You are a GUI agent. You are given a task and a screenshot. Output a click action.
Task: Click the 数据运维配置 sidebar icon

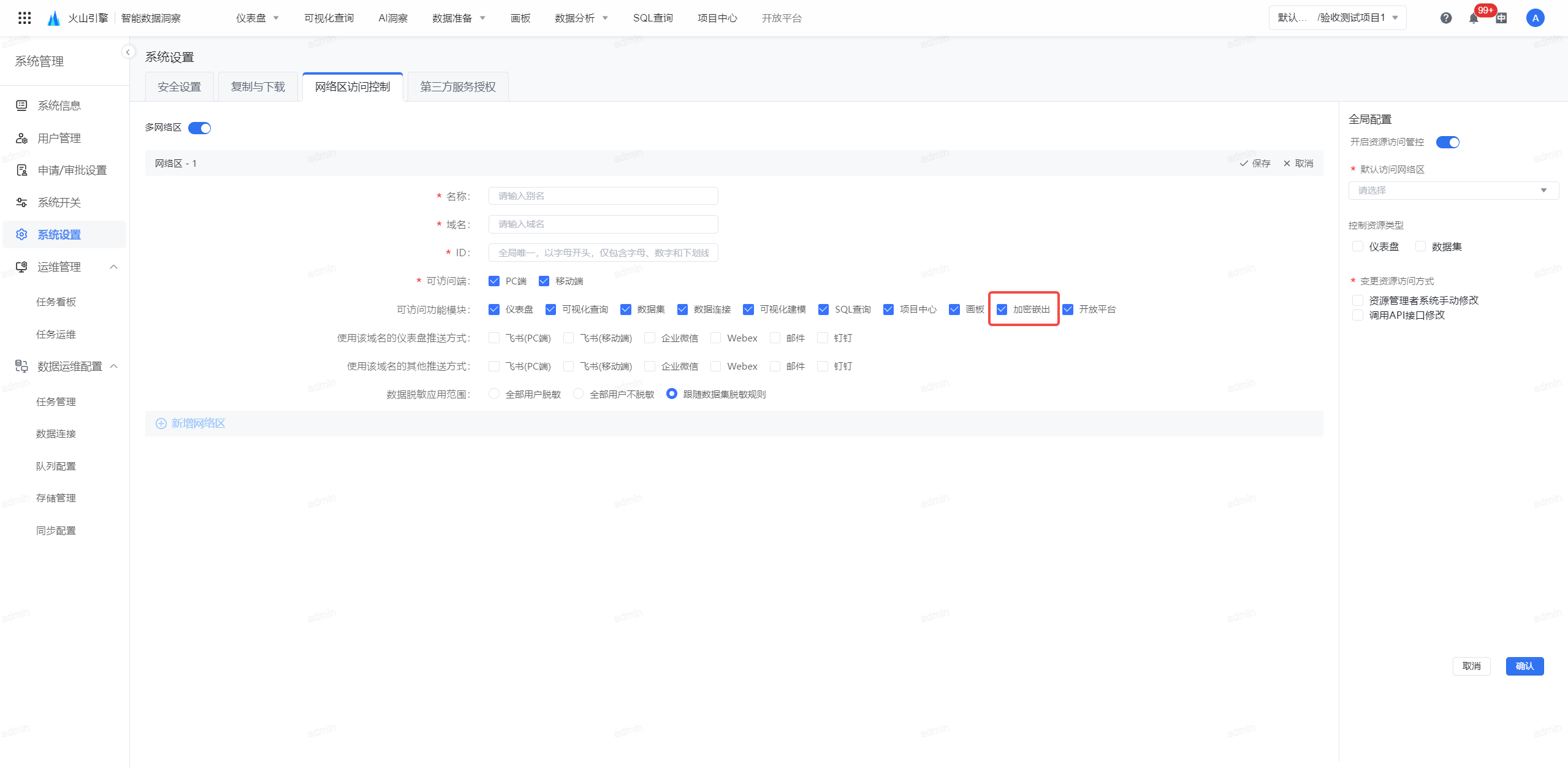point(21,366)
